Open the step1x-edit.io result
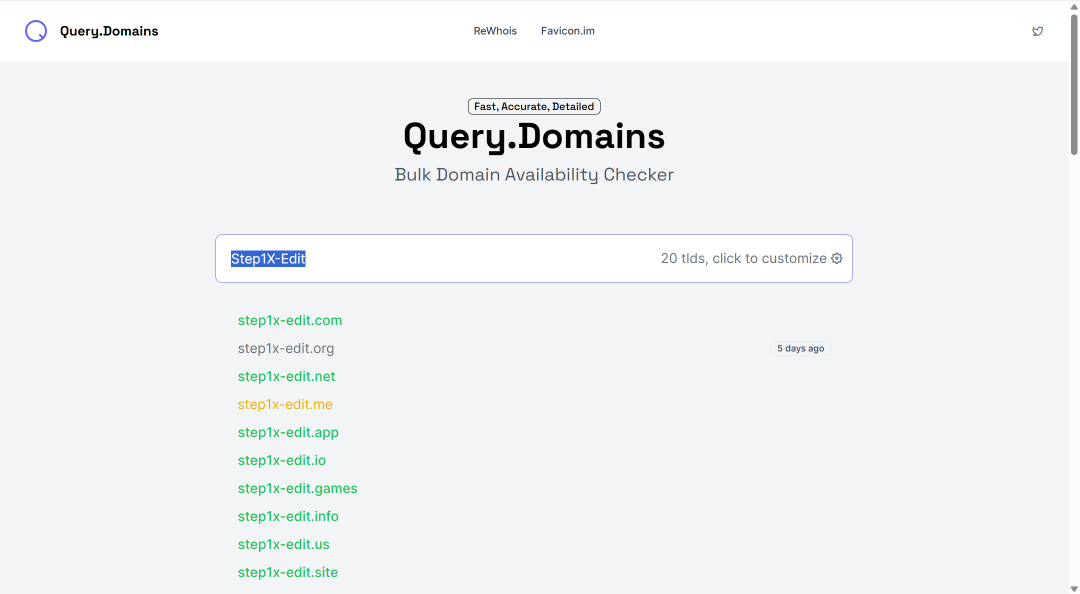Image resolution: width=1080 pixels, height=594 pixels. click(282, 460)
